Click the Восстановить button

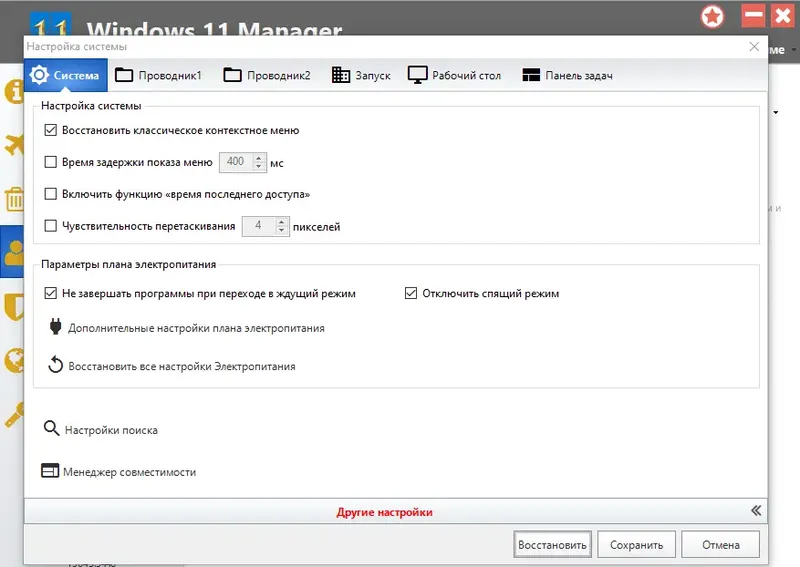click(553, 545)
